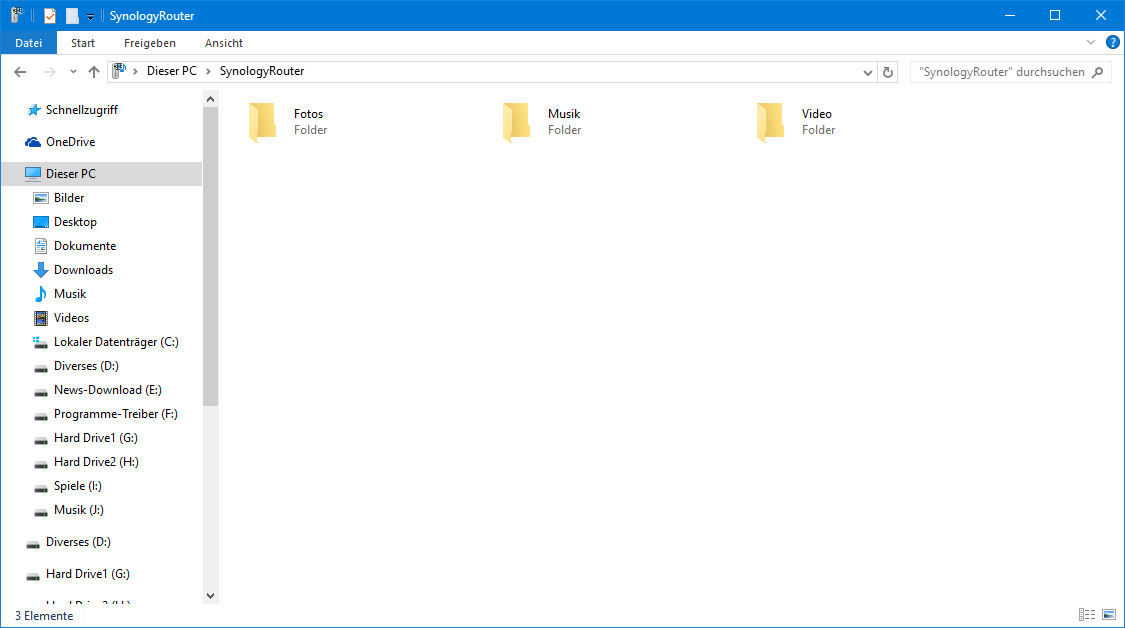This screenshot has height=628, width=1125.
Task: Switch to the Start ribbon tab
Action: (83, 43)
